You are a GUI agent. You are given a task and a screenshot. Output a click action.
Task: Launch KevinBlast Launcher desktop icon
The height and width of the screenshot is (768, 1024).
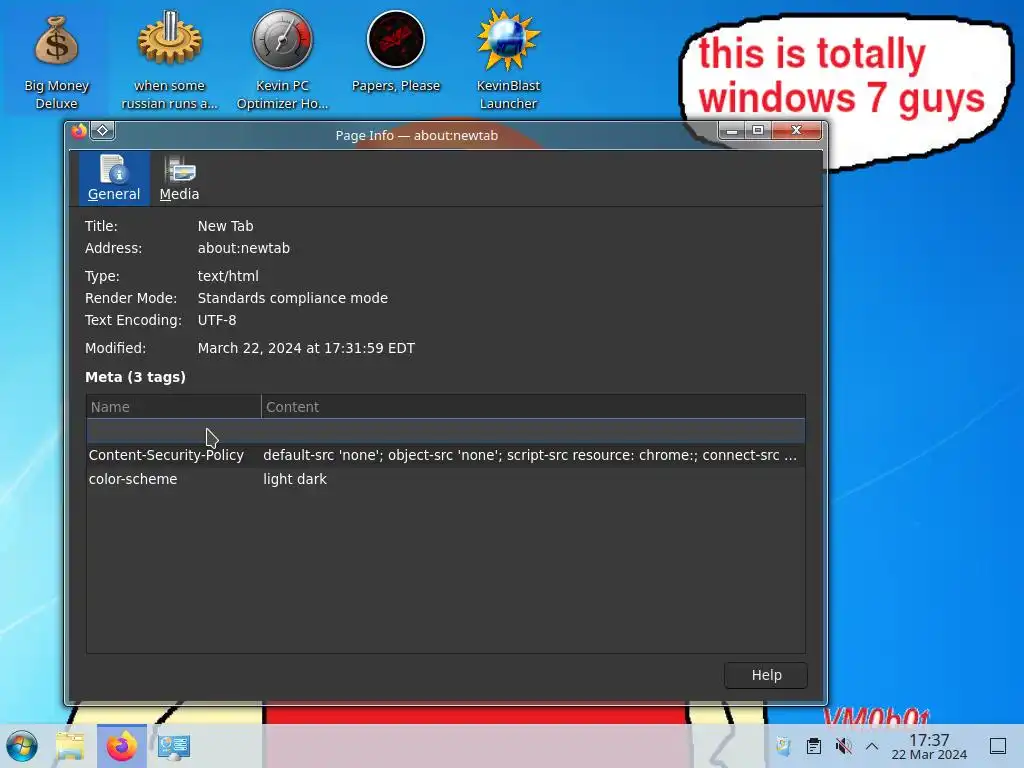coord(508,62)
